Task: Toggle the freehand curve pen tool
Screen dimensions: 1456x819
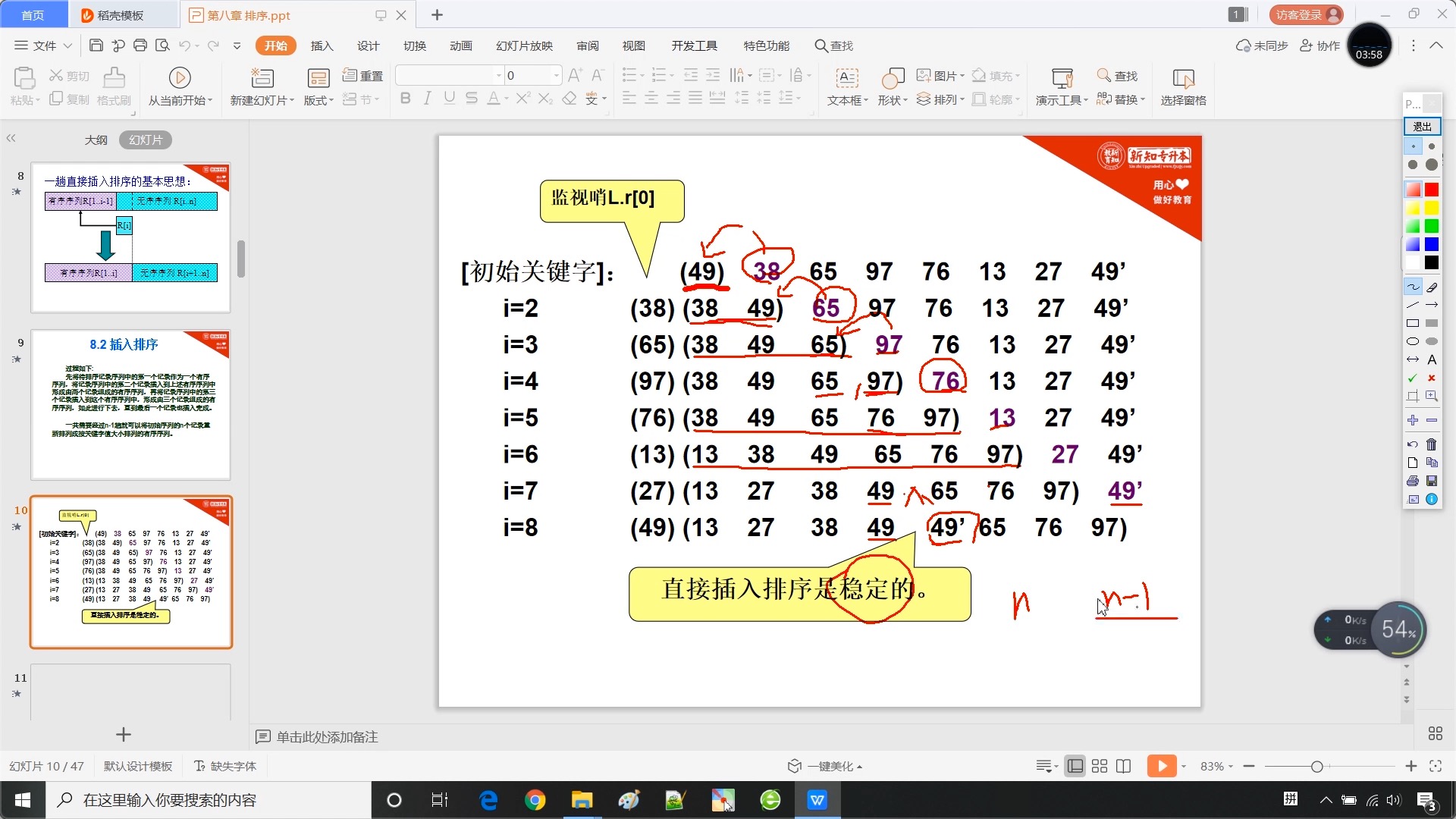Action: pos(1413,287)
